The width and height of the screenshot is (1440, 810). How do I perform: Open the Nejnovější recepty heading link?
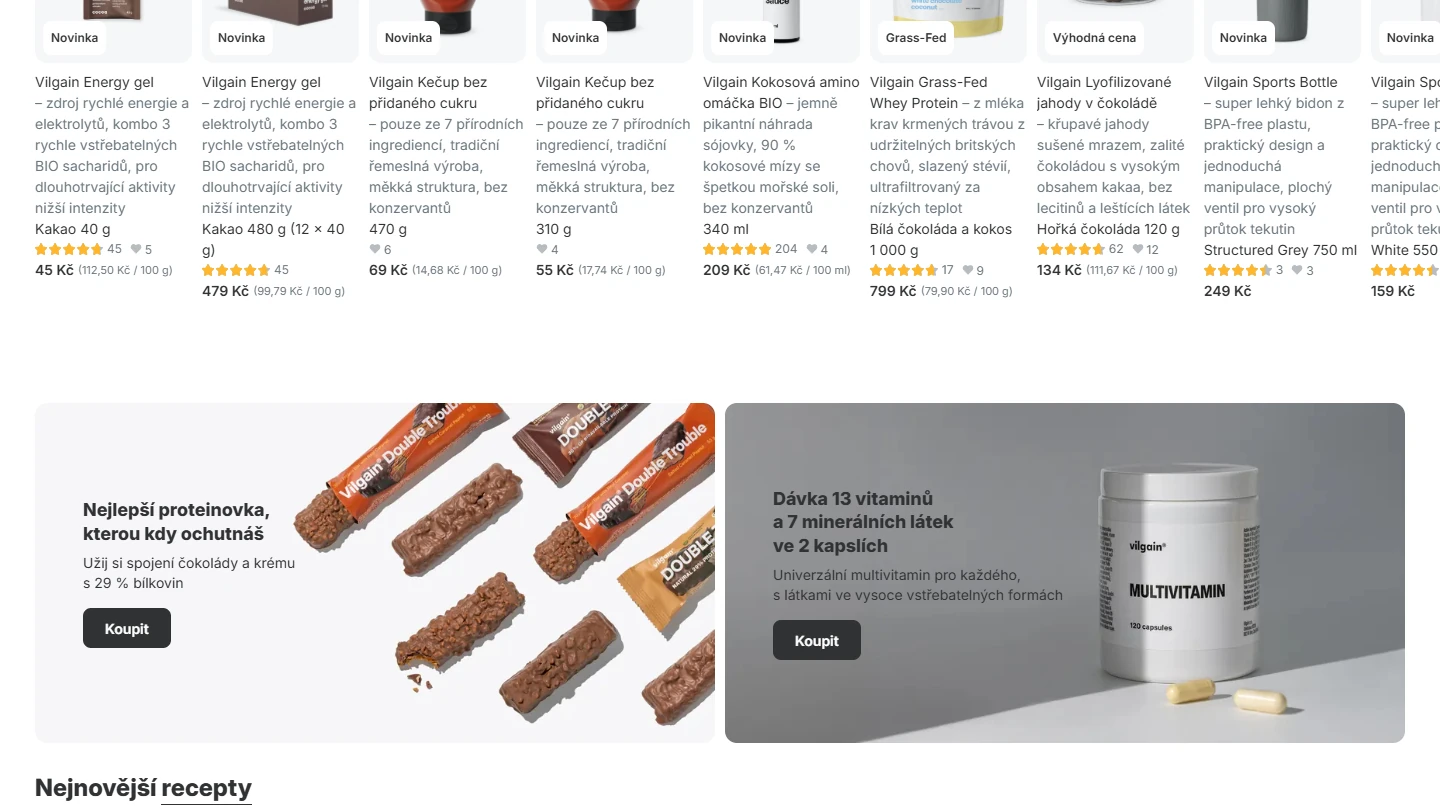click(x=143, y=787)
